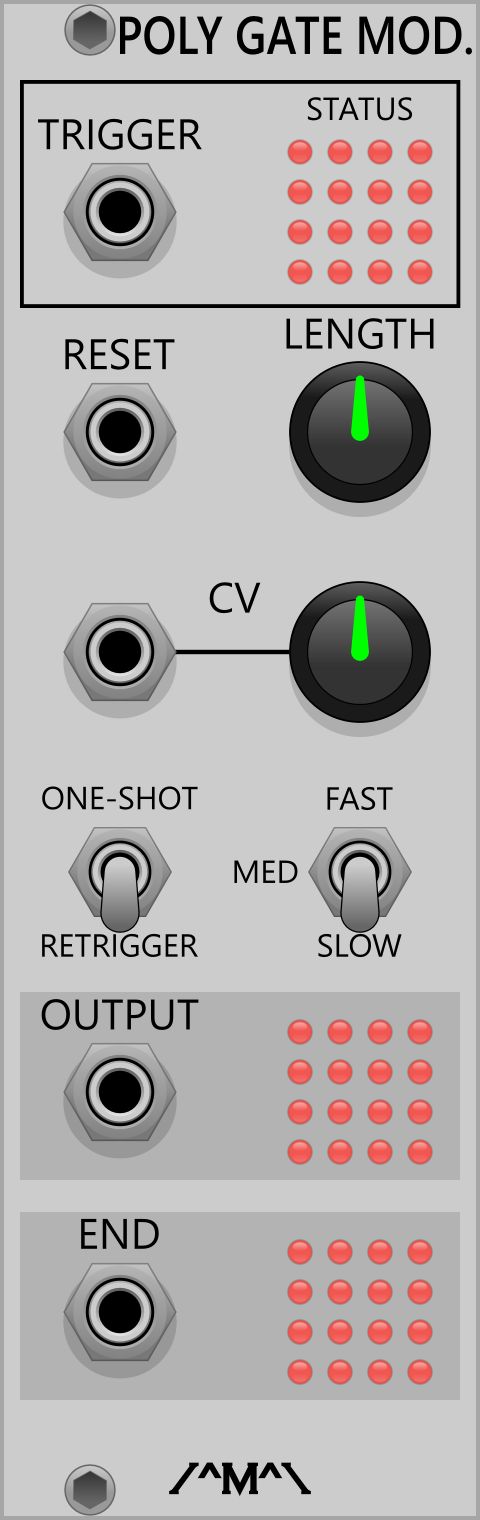Click first OUTPUT LED in top row
The image size is (480, 1520).
coord(300,1032)
